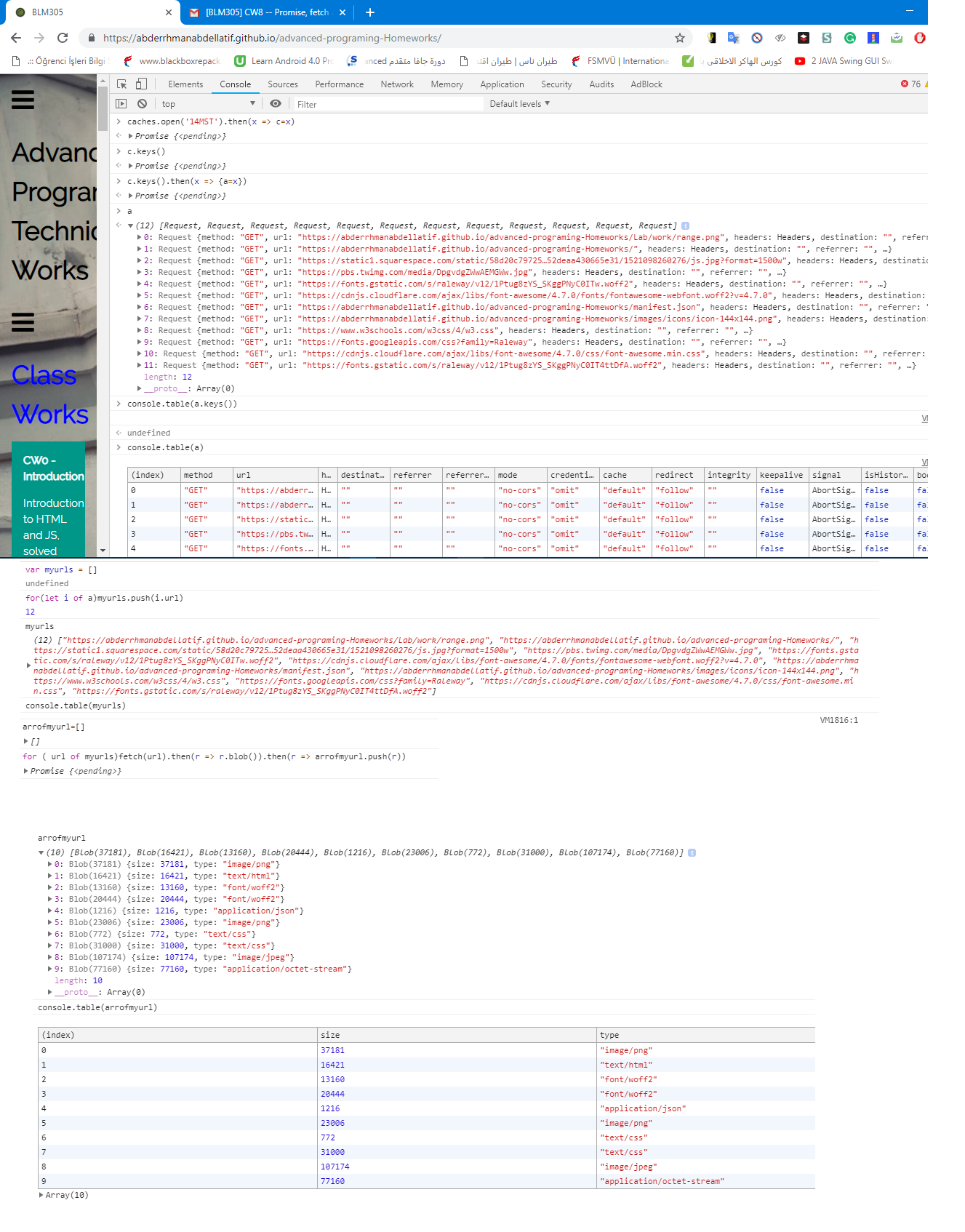The image size is (965, 1232).
Task: Reload the current page
Action: [63, 38]
